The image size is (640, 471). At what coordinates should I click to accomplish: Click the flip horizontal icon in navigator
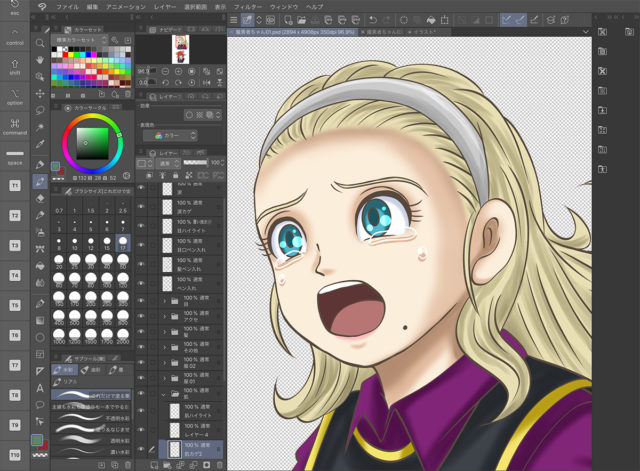click(207, 82)
